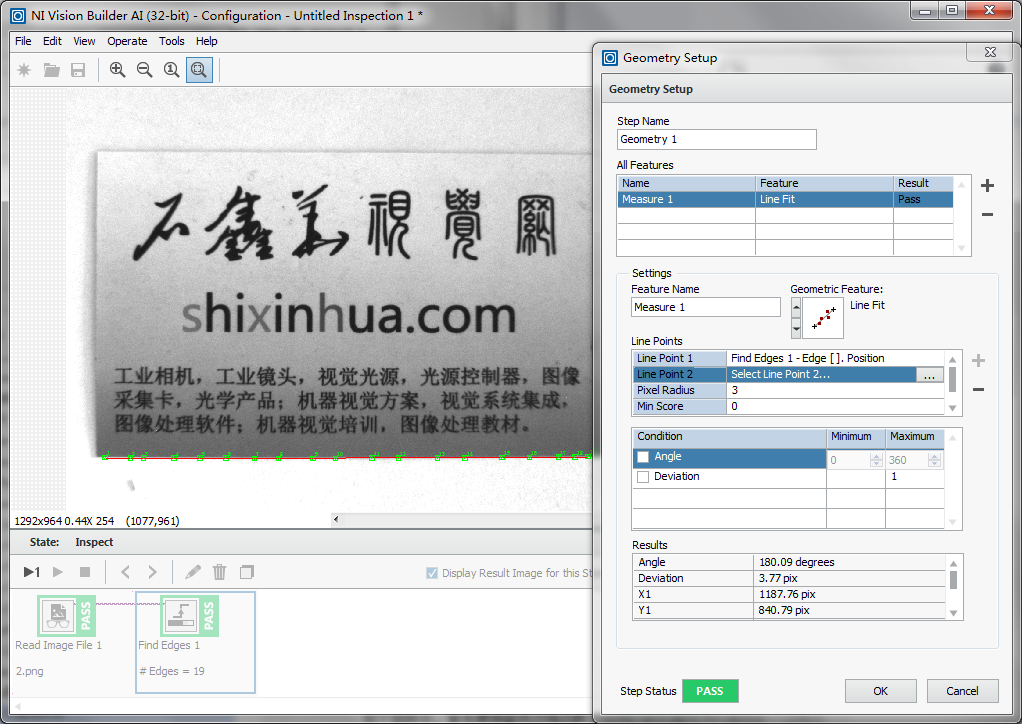This screenshot has width=1022, height=724.
Task: Select the Zoom 1:1 toolbar icon
Action: point(172,70)
